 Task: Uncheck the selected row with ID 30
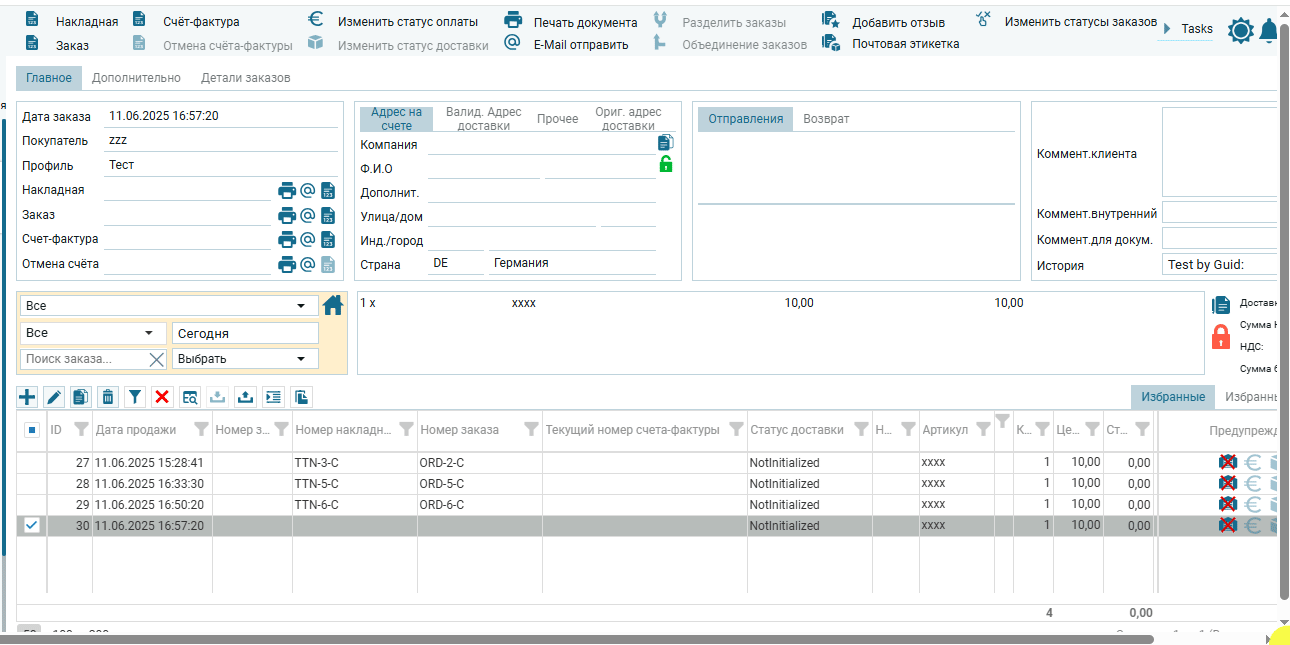tap(32, 525)
